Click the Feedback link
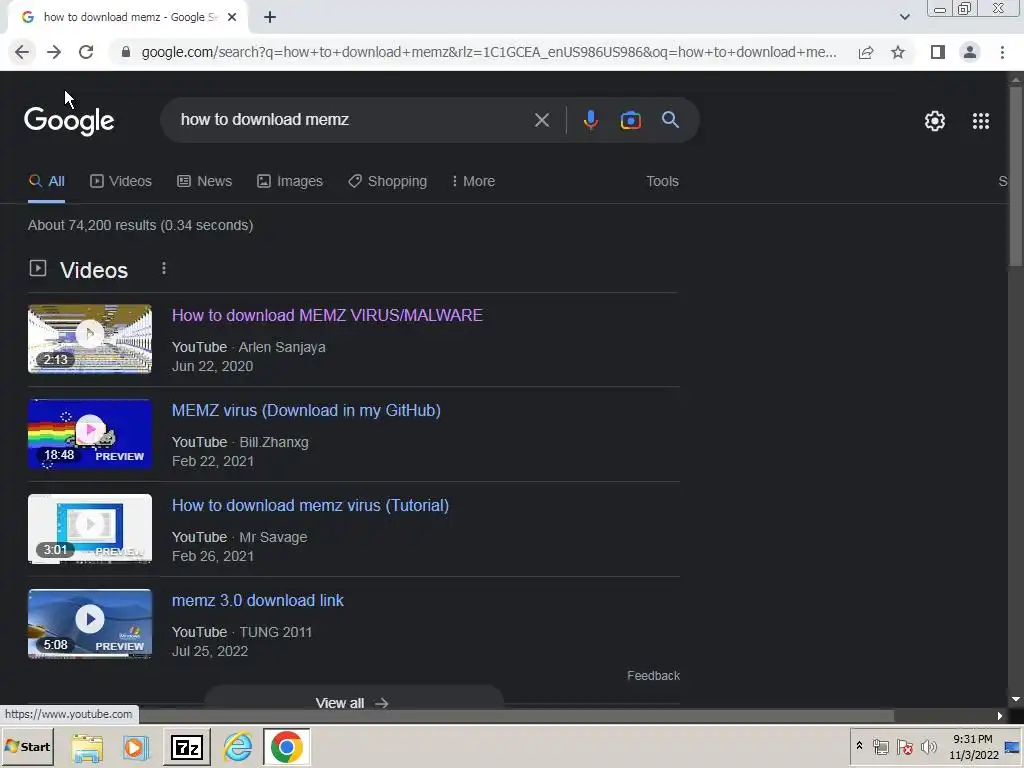This screenshot has width=1024, height=768. click(653, 676)
